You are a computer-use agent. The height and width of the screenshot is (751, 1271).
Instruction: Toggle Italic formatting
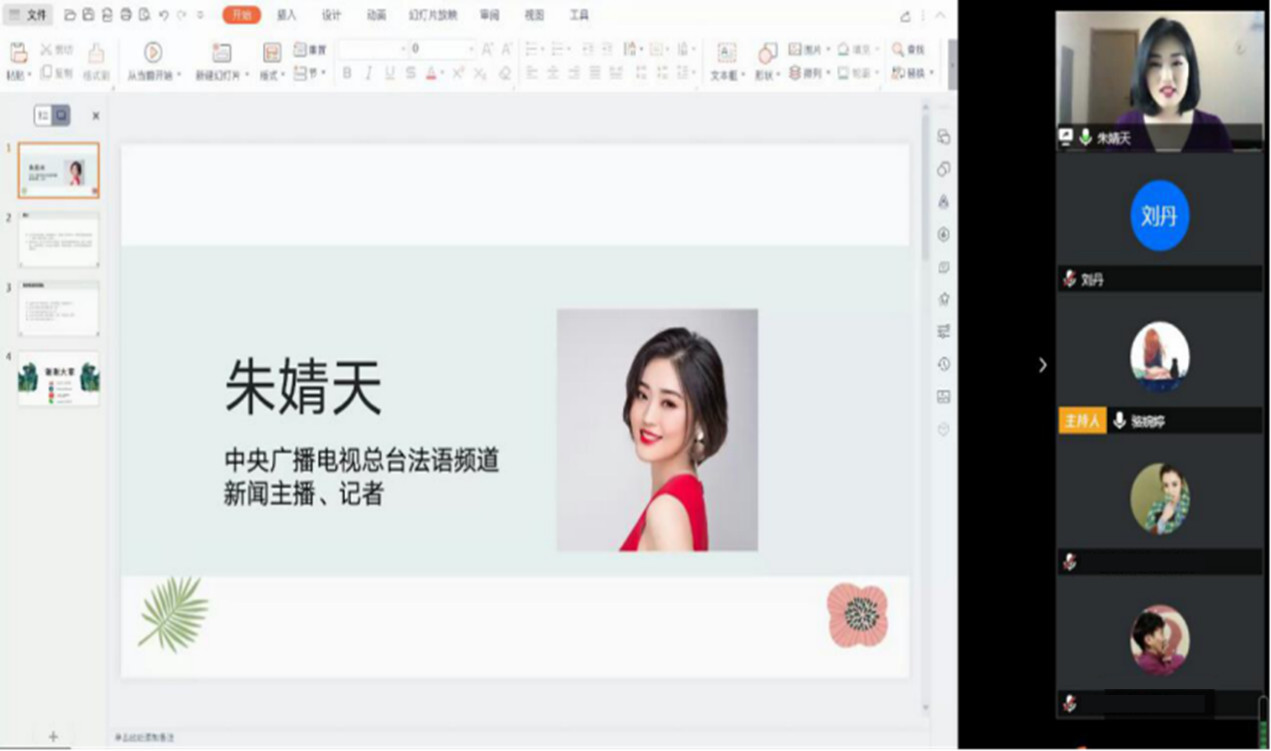[x=368, y=73]
